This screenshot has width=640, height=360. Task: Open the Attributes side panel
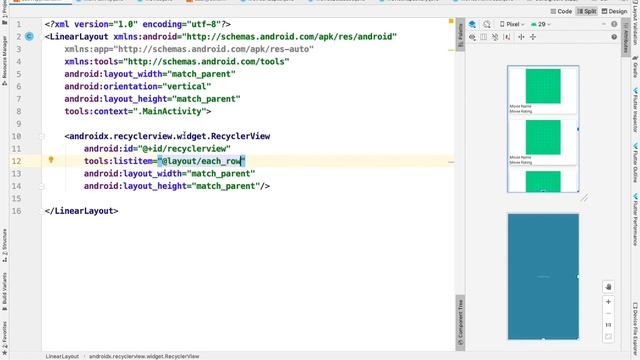pyautogui.click(x=625, y=38)
